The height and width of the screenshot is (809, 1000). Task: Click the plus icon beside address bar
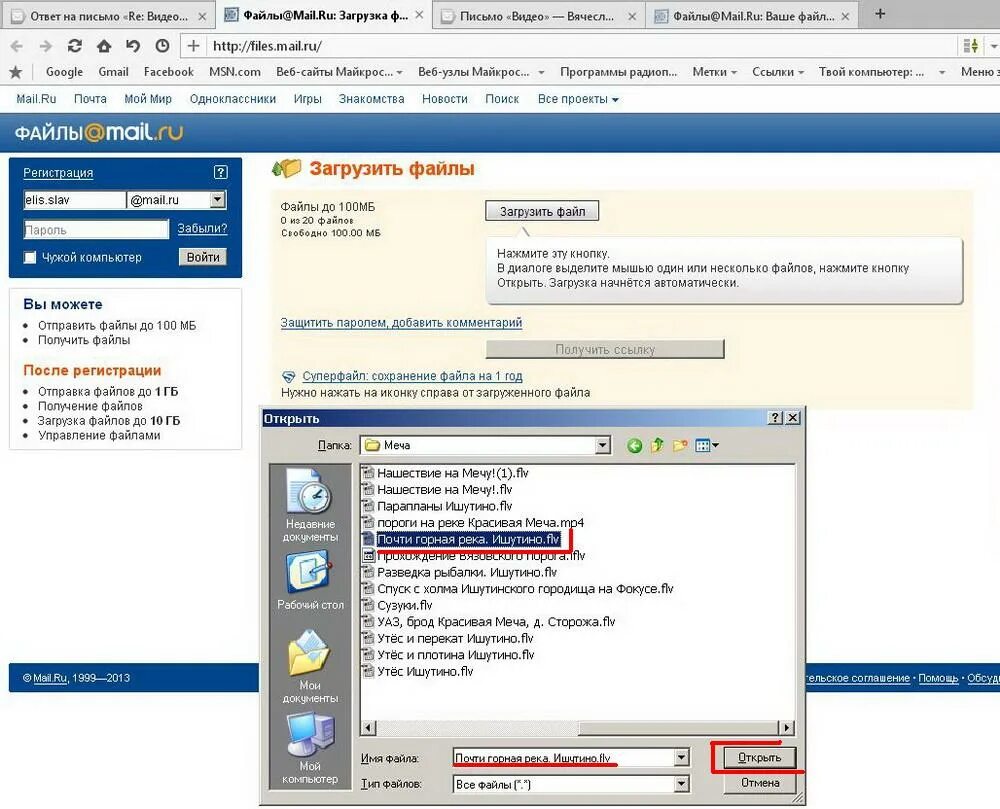coord(193,46)
